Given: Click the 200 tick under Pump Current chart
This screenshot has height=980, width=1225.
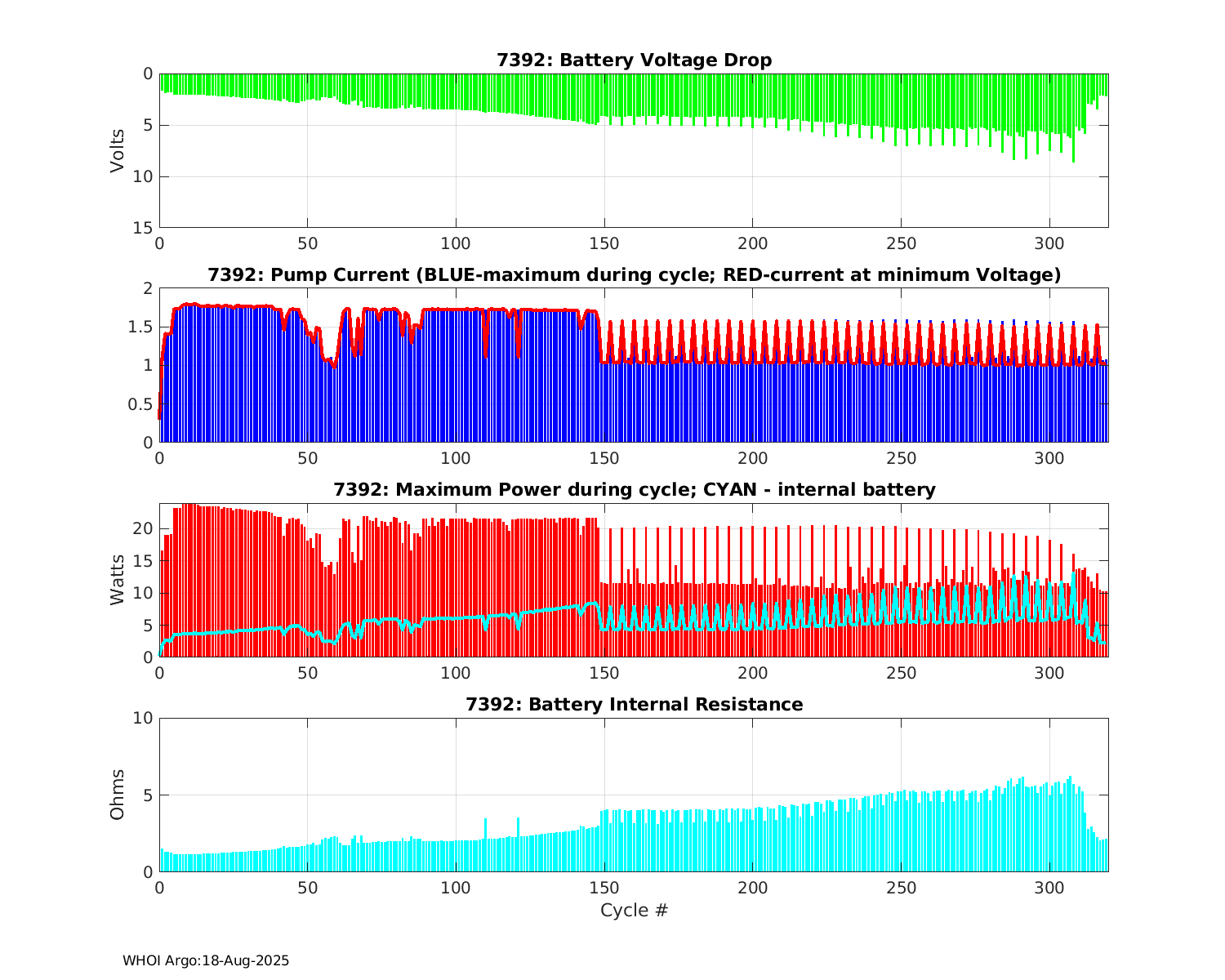Looking at the screenshot, I should pyautogui.click(x=752, y=458).
